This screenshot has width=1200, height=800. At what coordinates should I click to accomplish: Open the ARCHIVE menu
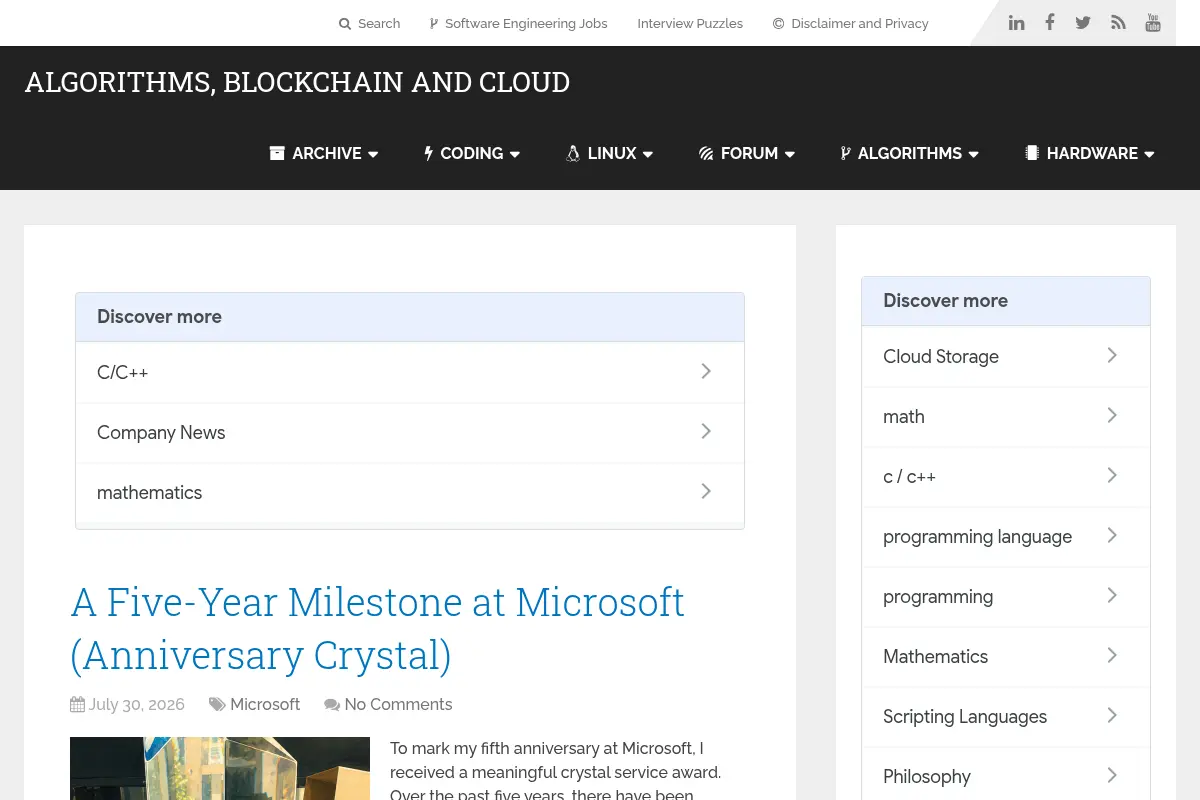324,153
